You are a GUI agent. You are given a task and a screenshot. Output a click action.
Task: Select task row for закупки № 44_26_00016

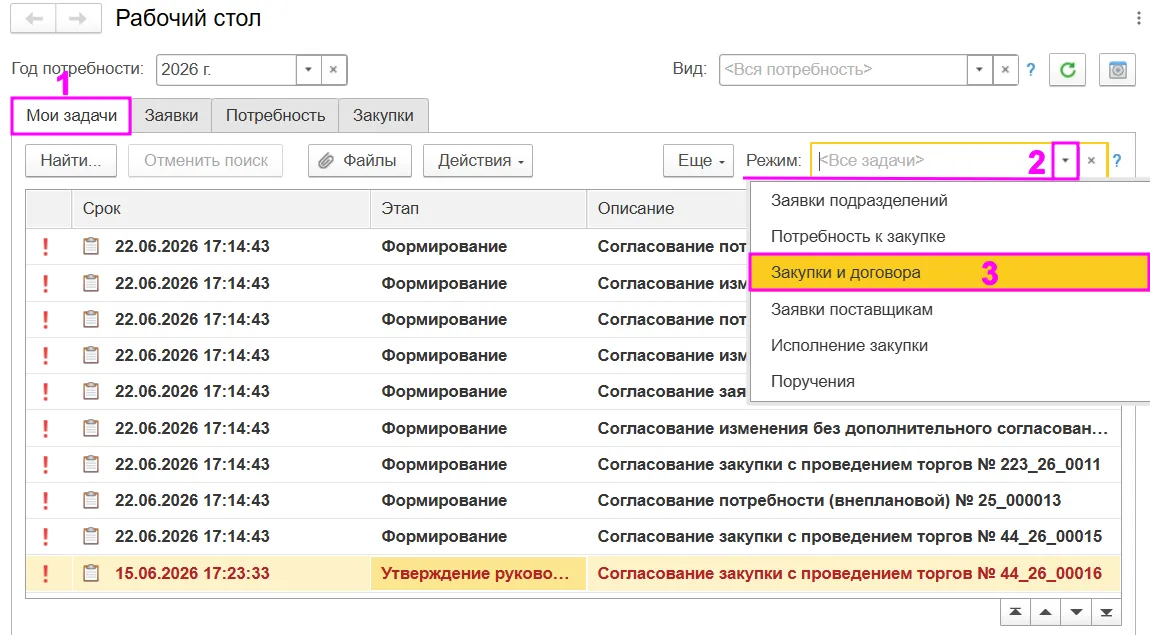click(x=573, y=573)
